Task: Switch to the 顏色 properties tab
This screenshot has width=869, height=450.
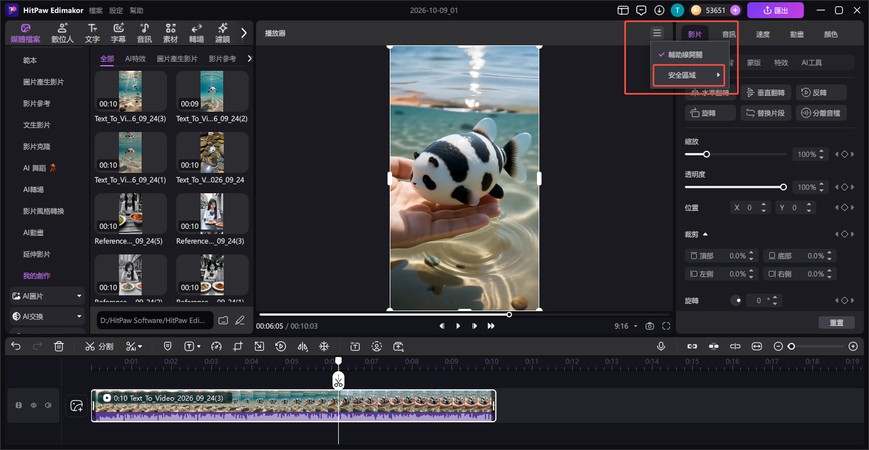Action: pyautogui.click(x=831, y=34)
